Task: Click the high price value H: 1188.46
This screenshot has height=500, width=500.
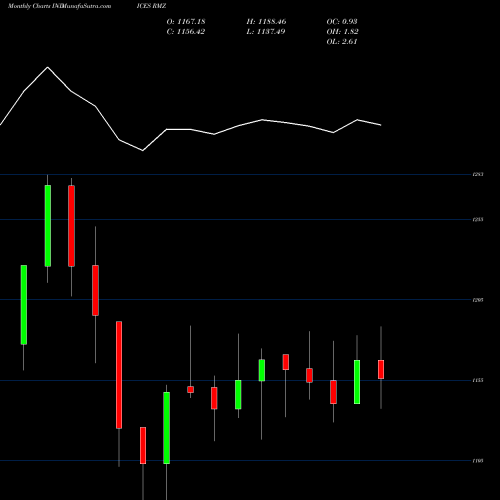Action: click(266, 22)
